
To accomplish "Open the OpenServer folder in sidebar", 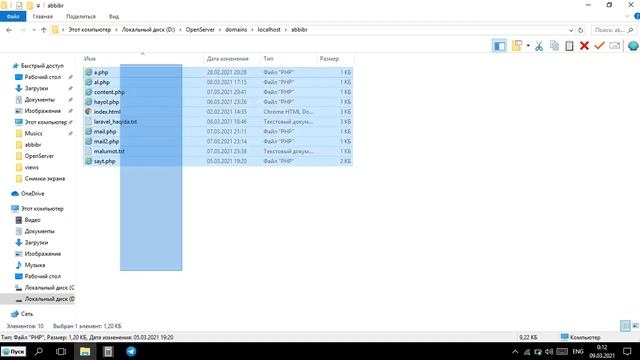I will 39,156.
